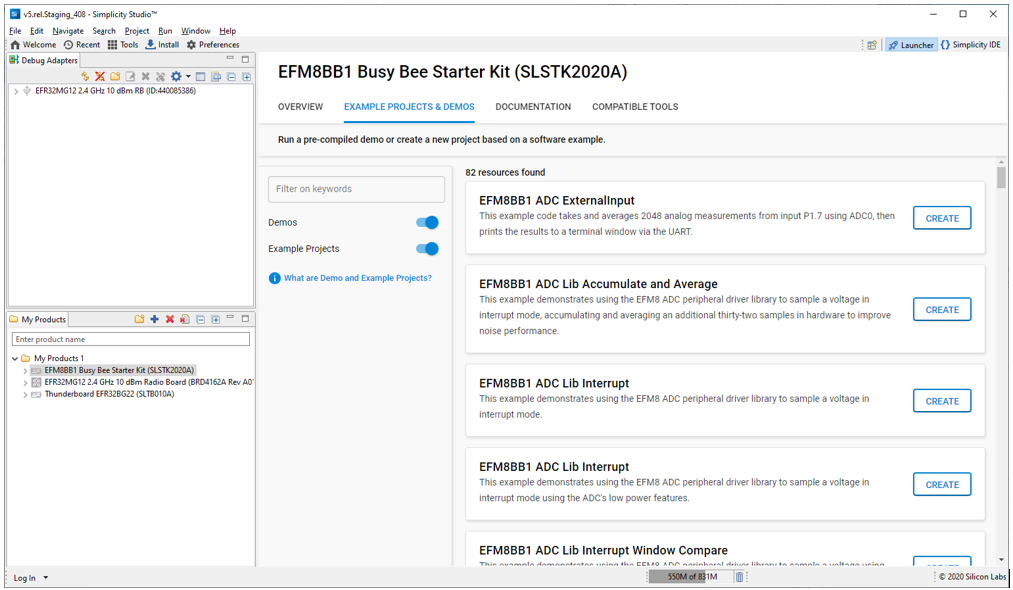Image resolution: width=1013 pixels, height=590 pixels.
Task: Click the gray X delete adapter icon
Action: (x=145, y=76)
